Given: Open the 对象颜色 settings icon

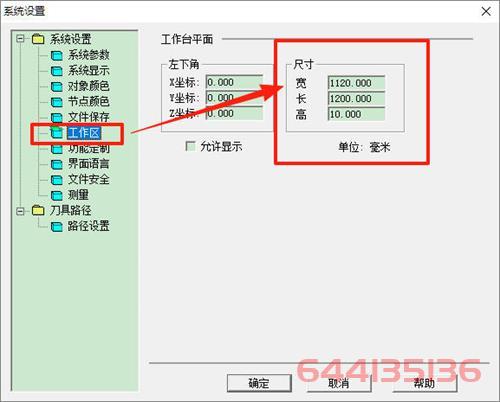Looking at the screenshot, I should [57, 86].
